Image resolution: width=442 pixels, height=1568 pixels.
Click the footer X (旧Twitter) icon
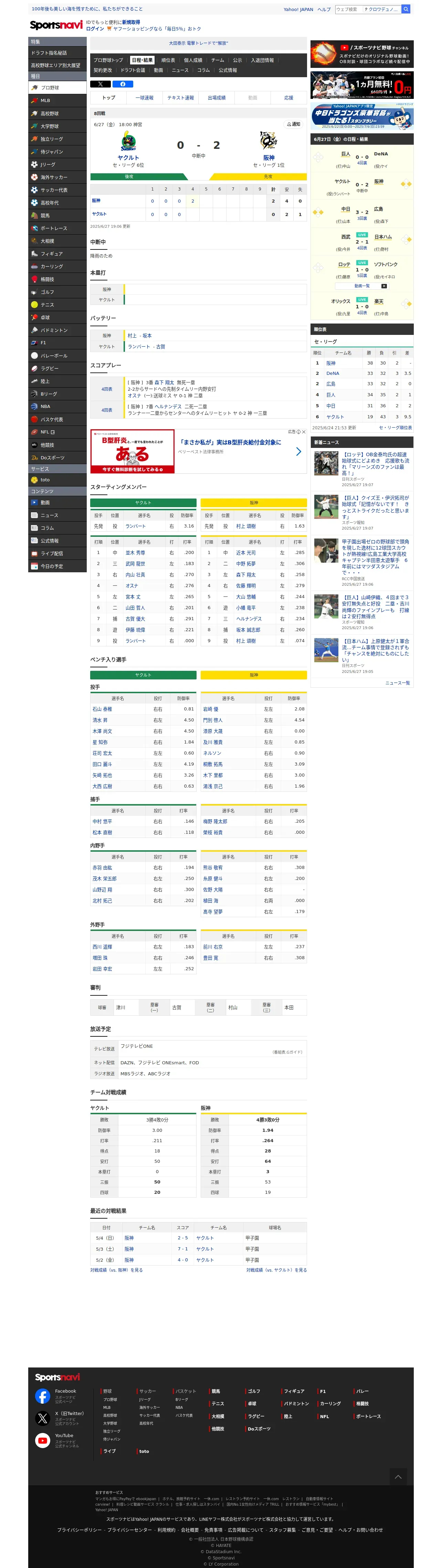coord(43,1418)
